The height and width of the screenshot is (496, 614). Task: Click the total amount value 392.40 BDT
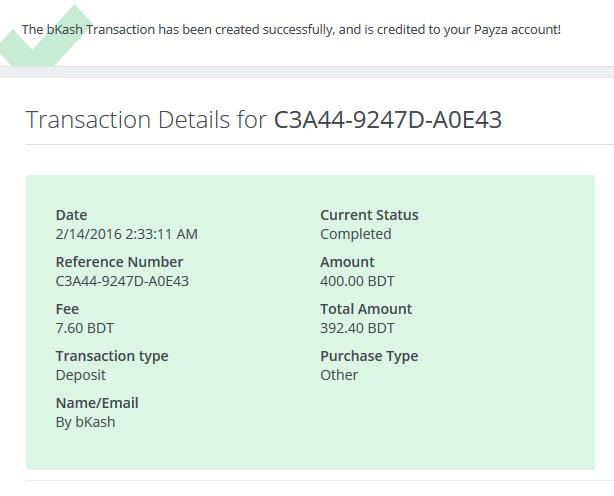[357, 328]
